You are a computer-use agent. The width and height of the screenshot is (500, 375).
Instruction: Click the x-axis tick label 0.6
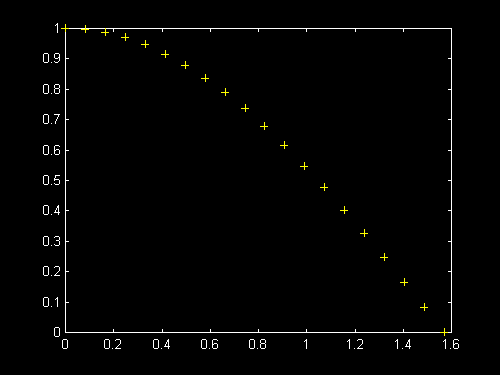(x=209, y=344)
